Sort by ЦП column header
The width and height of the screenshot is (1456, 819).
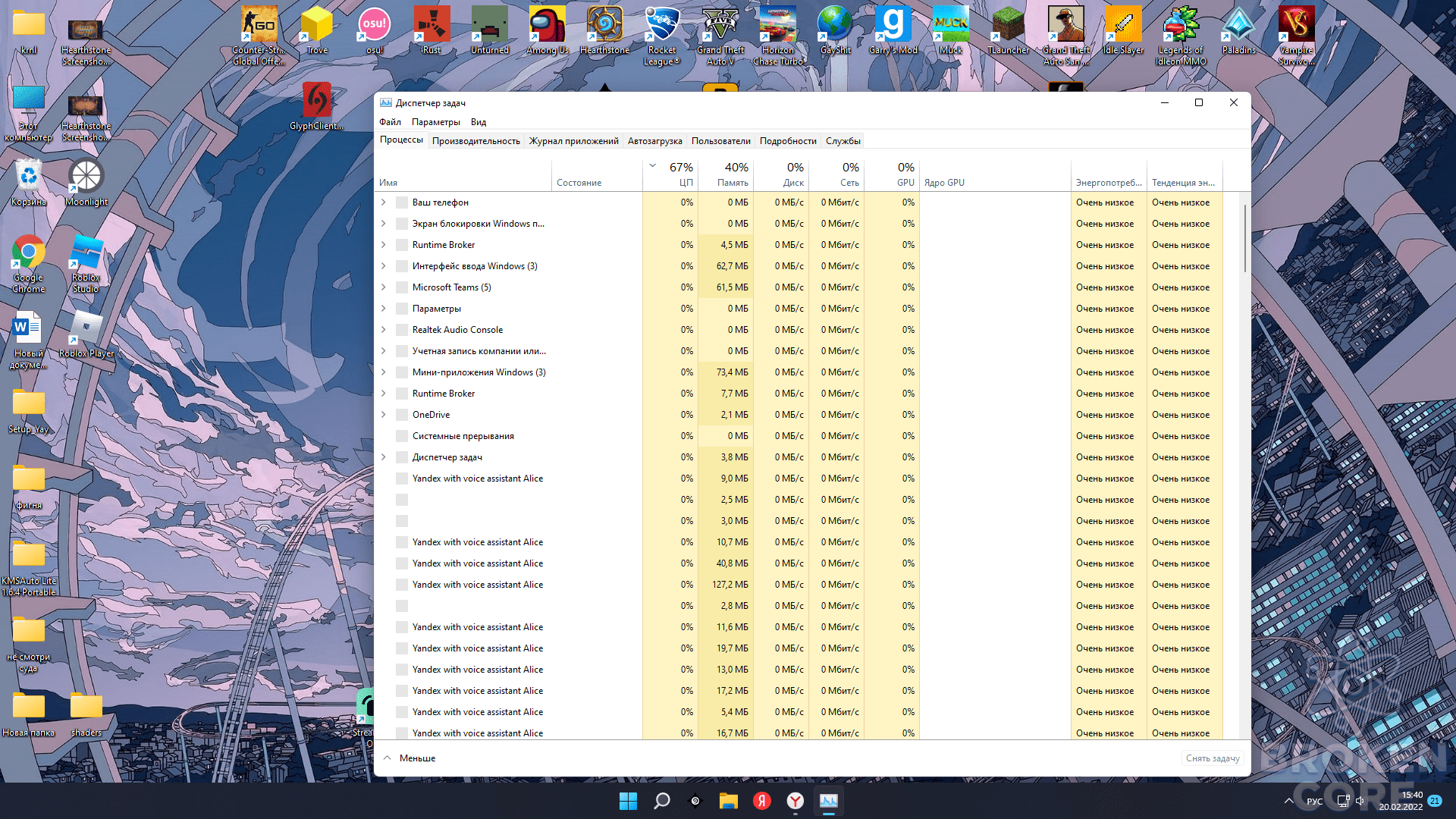pyautogui.click(x=670, y=175)
